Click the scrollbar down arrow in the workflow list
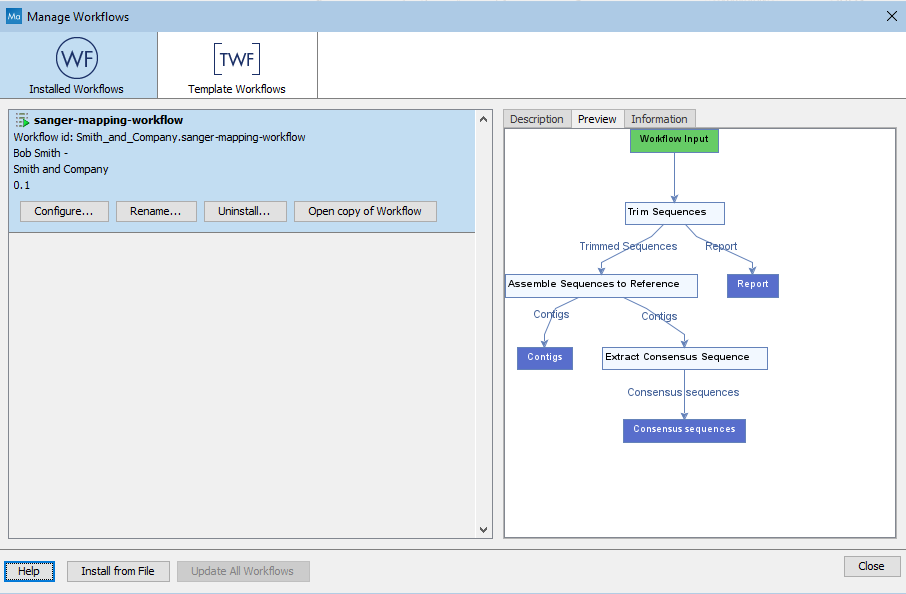 [484, 530]
